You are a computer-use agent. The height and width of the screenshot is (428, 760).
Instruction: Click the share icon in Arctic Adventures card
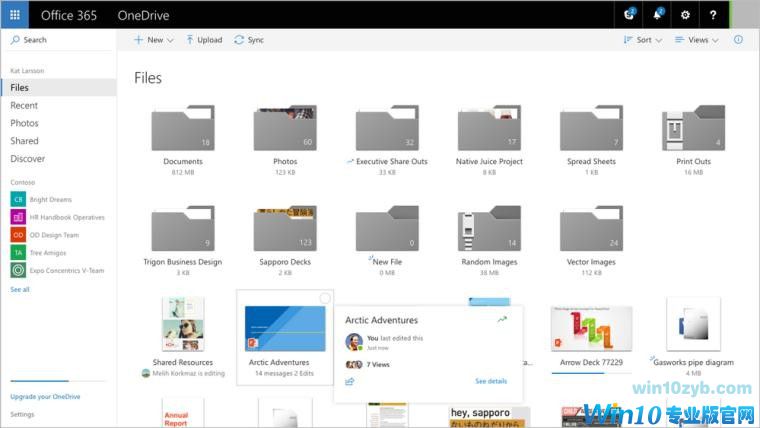pyautogui.click(x=350, y=381)
